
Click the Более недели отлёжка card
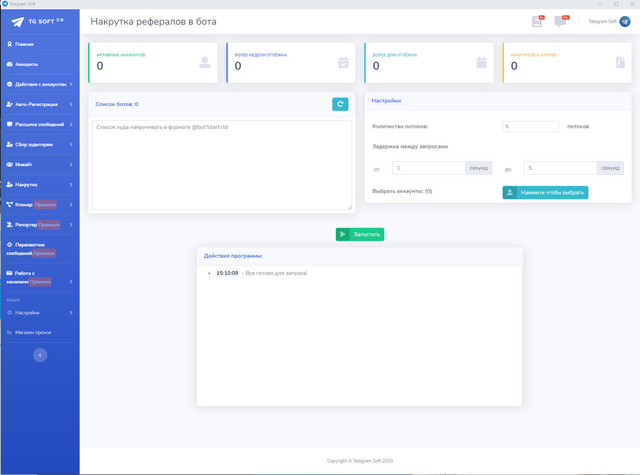(x=291, y=62)
